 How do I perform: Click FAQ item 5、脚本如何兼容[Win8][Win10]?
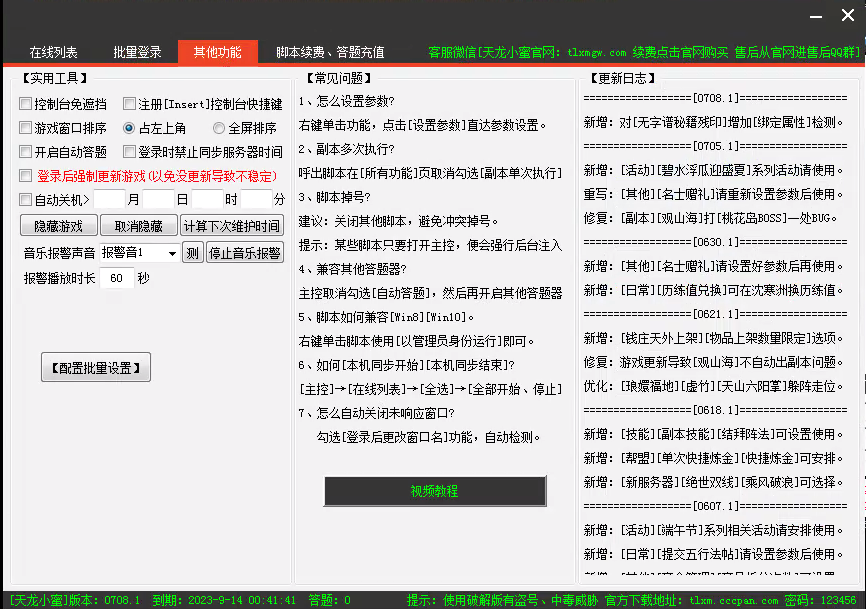click(386, 317)
